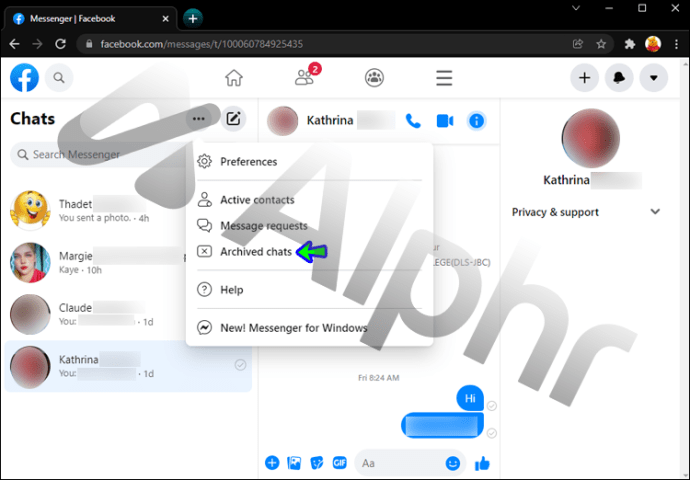Bookmark this page with star icon
This screenshot has height=480, width=690.
click(x=601, y=44)
